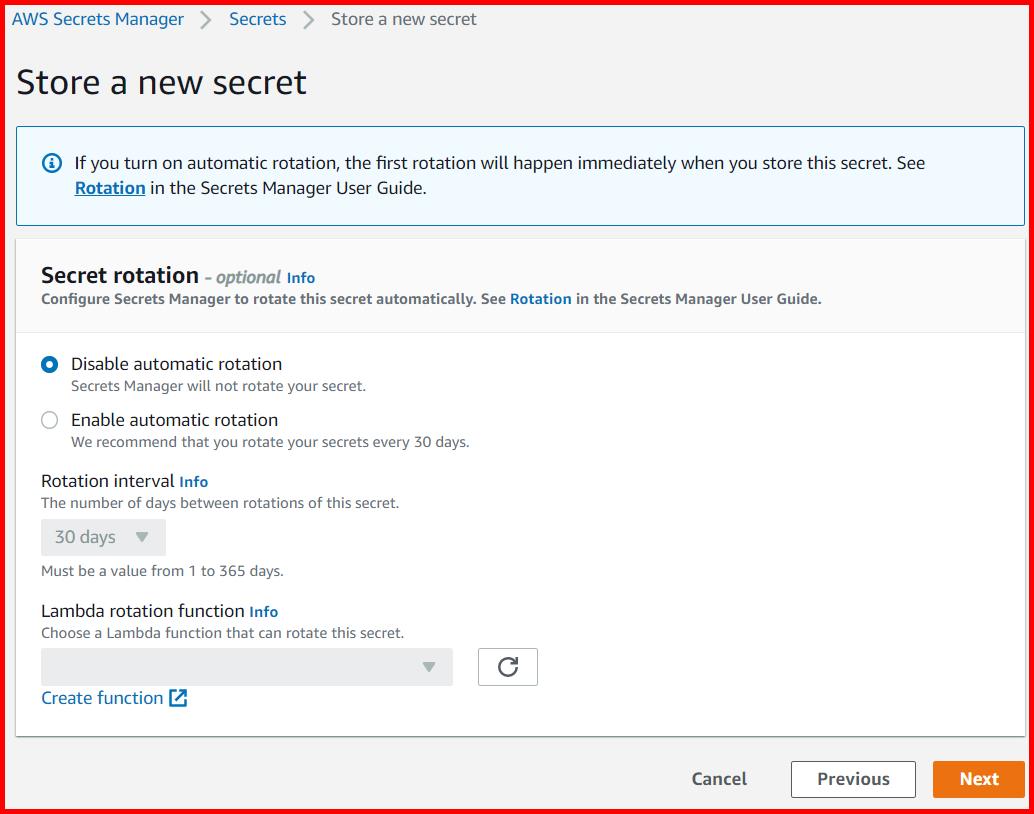This screenshot has height=814, width=1034.
Task: Click the Previous button
Action: tap(853, 779)
